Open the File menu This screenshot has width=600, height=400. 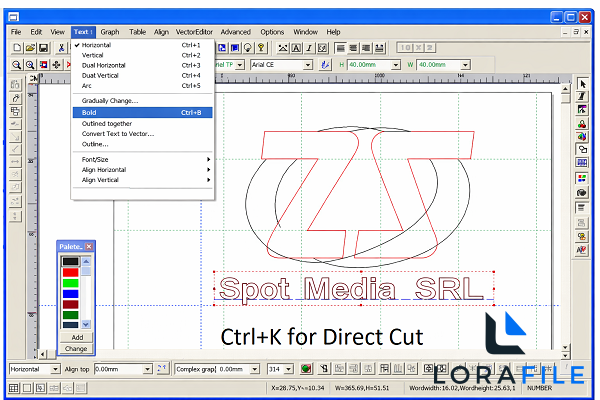pyautogui.click(x=16, y=32)
